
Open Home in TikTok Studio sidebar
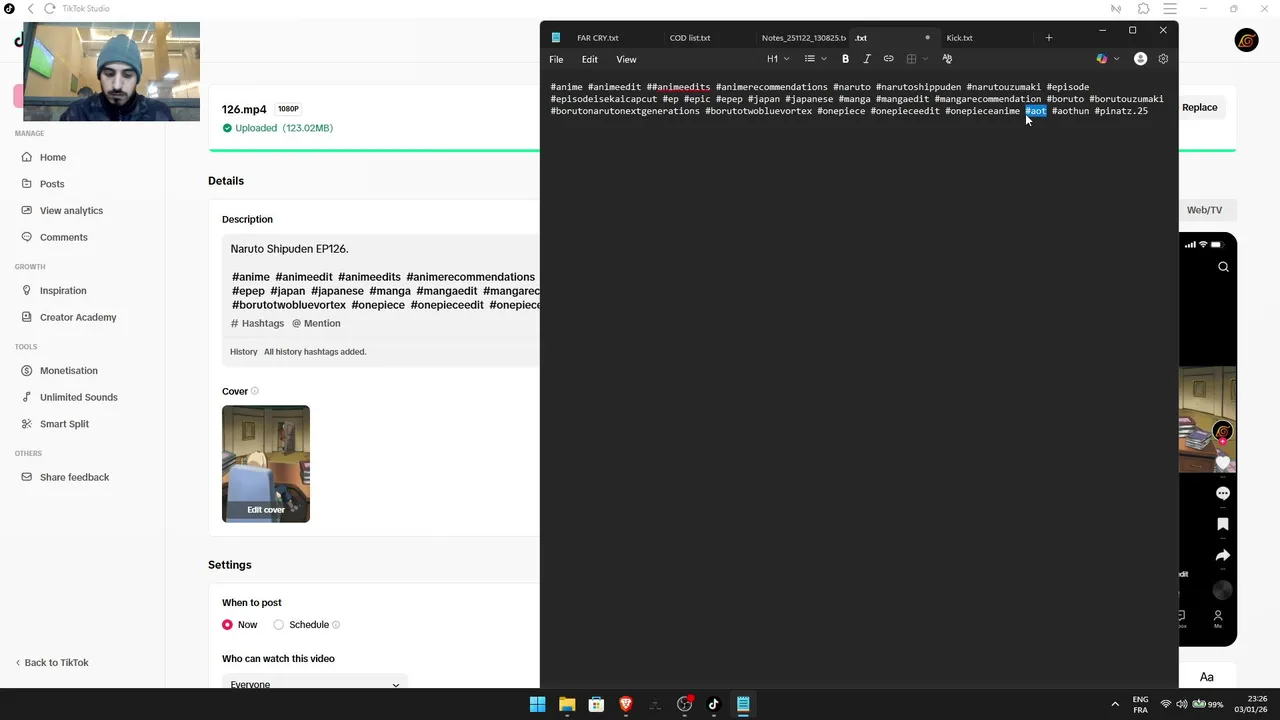point(53,157)
